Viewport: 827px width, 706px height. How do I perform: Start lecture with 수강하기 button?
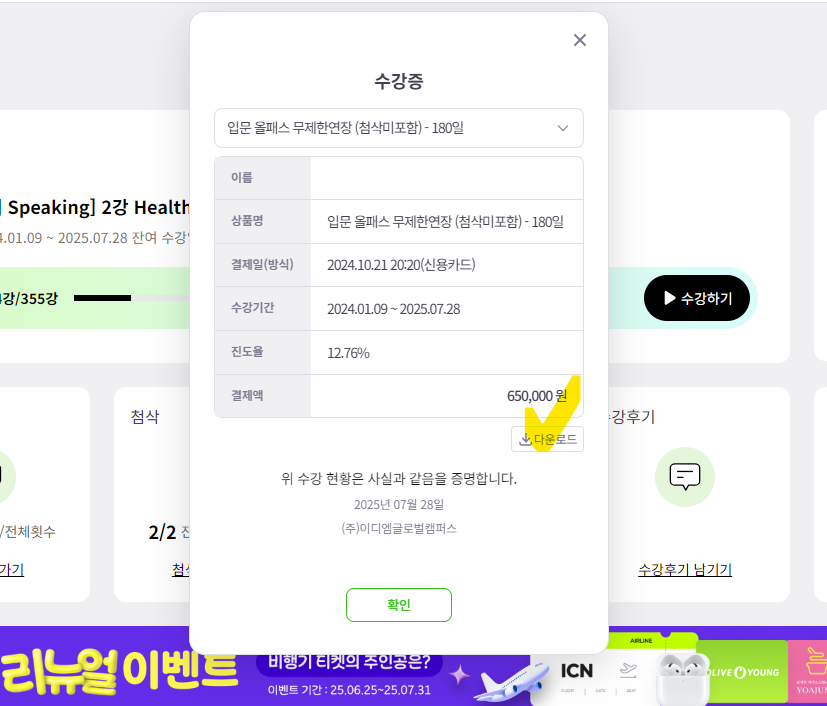(x=697, y=298)
